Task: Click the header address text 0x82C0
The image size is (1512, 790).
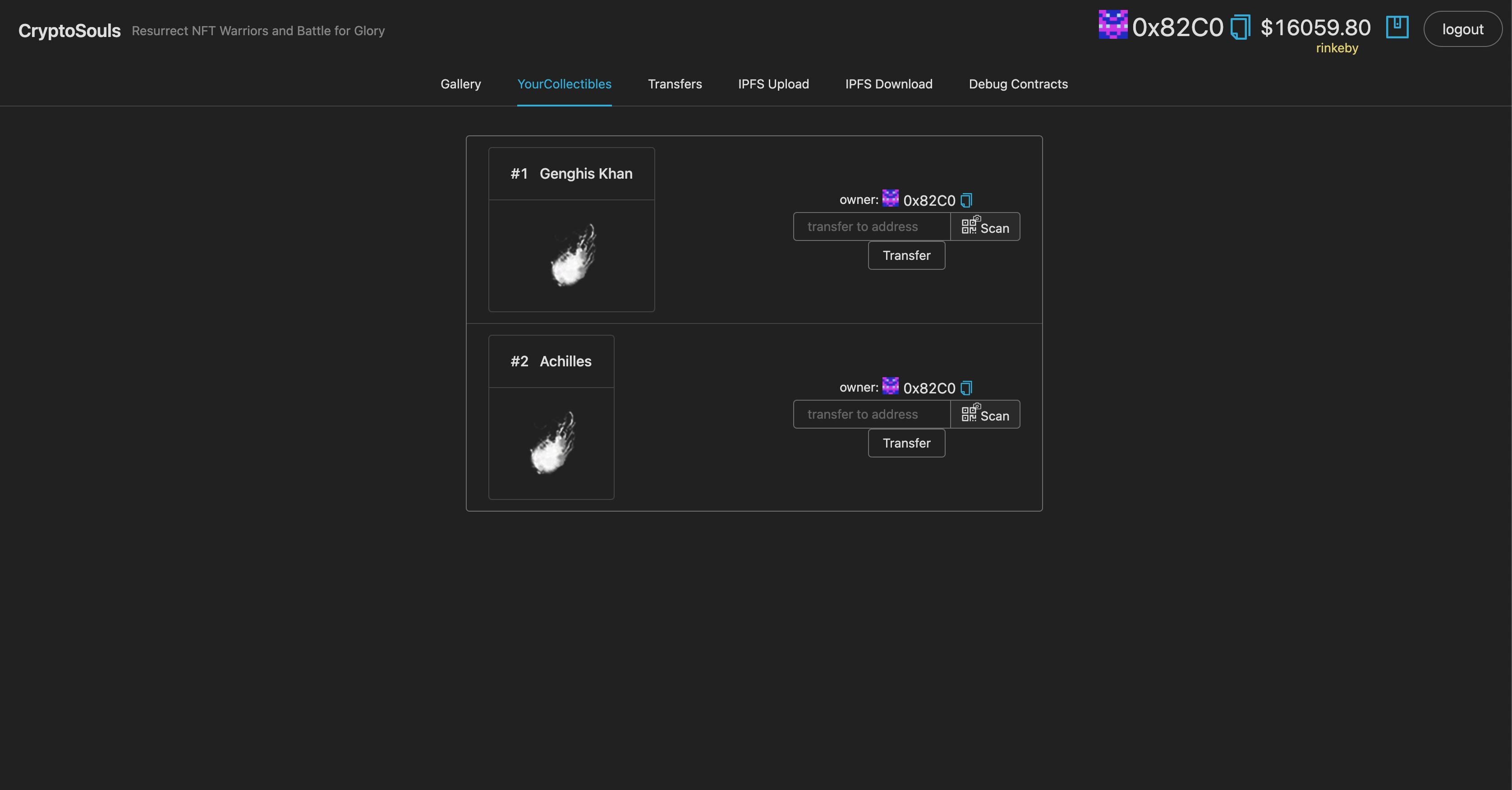Action: click(x=1177, y=28)
